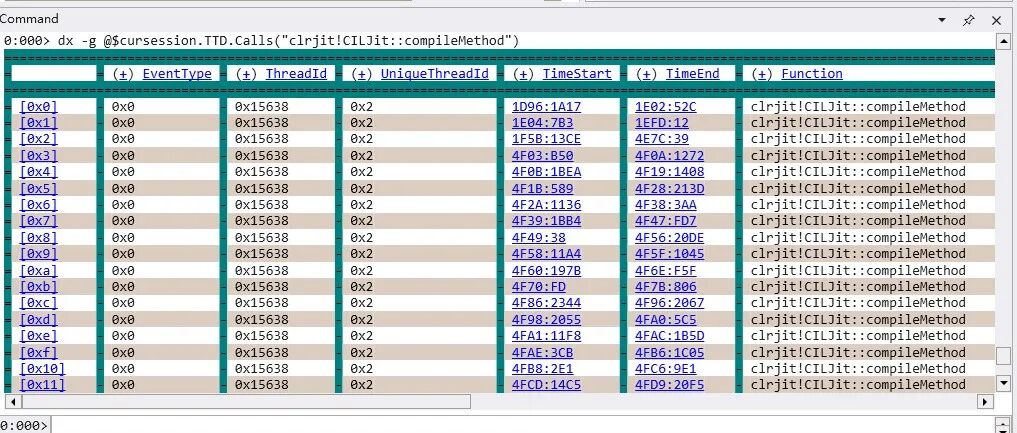
Task: Jump to TimeEnd position 4FA0:5C5
Action: pos(665,320)
